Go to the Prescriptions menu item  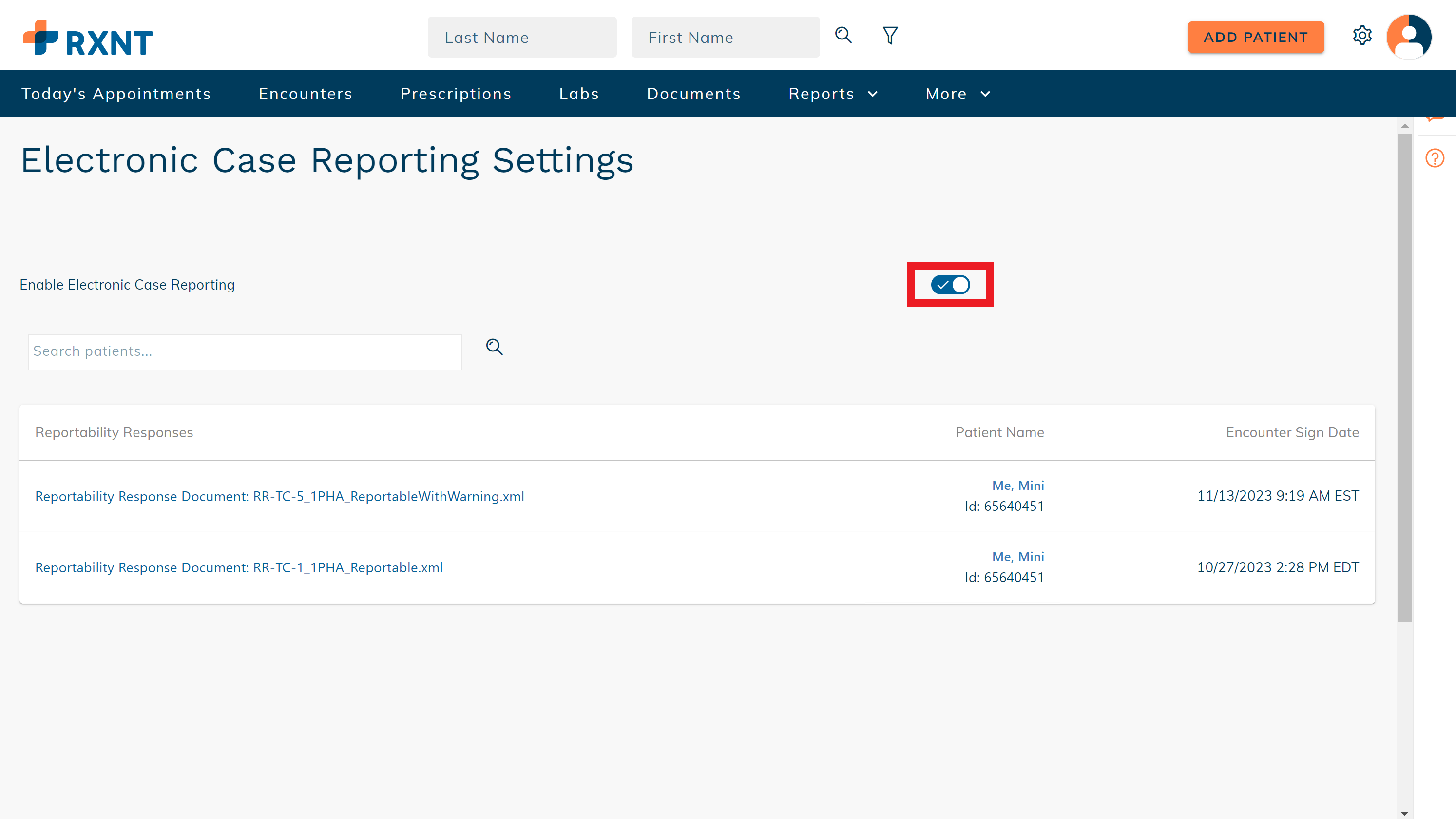[456, 94]
